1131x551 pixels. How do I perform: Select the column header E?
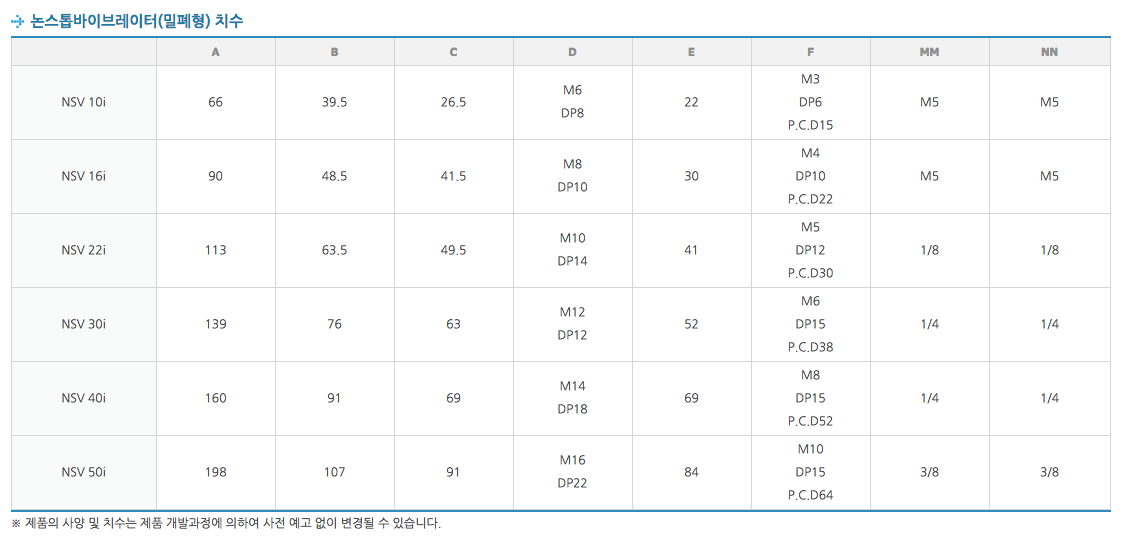click(x=691, y=52)
